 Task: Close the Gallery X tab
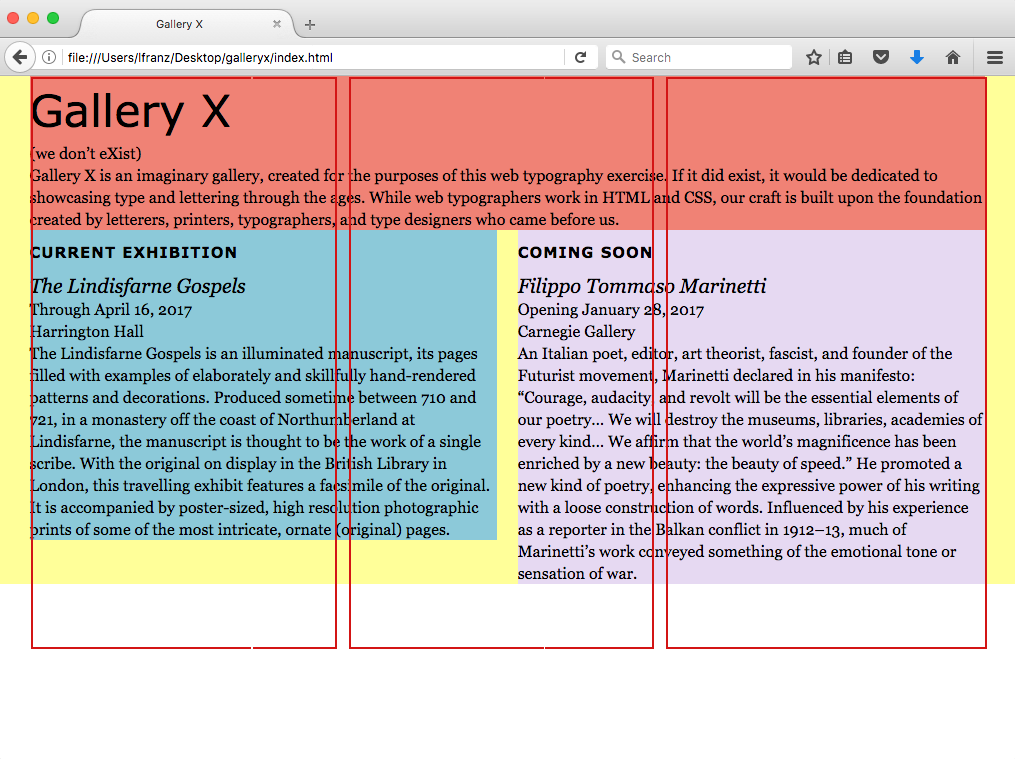pos(277,24)
